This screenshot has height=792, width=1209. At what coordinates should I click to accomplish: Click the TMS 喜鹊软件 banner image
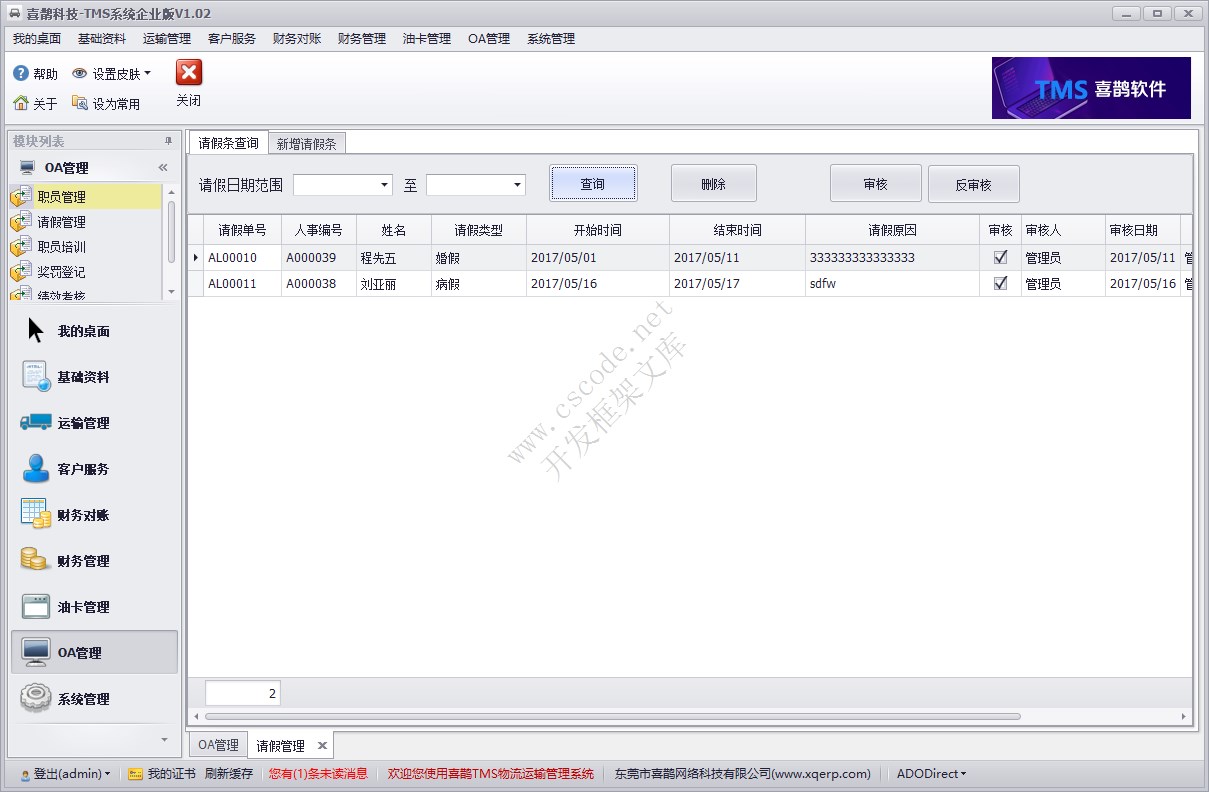point(1091,88)
